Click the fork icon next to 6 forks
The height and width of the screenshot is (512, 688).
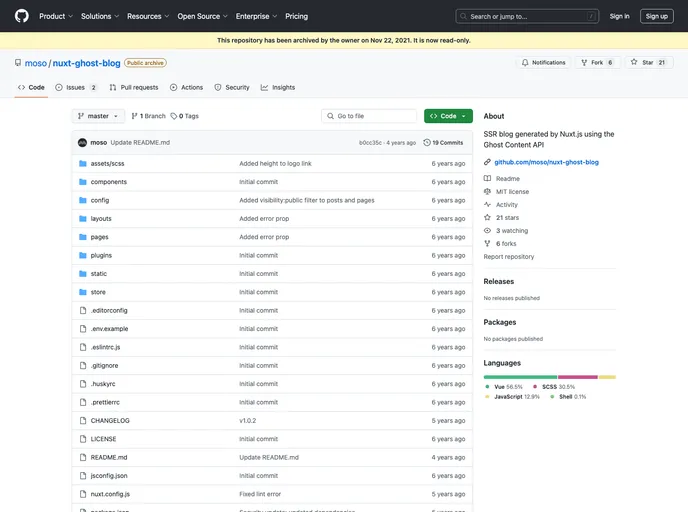(487, 243)
